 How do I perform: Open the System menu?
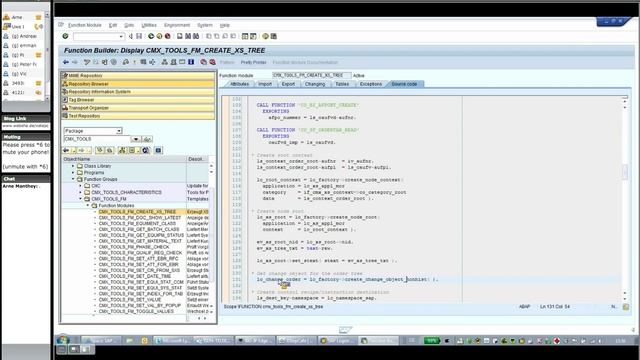pos(204,25)
